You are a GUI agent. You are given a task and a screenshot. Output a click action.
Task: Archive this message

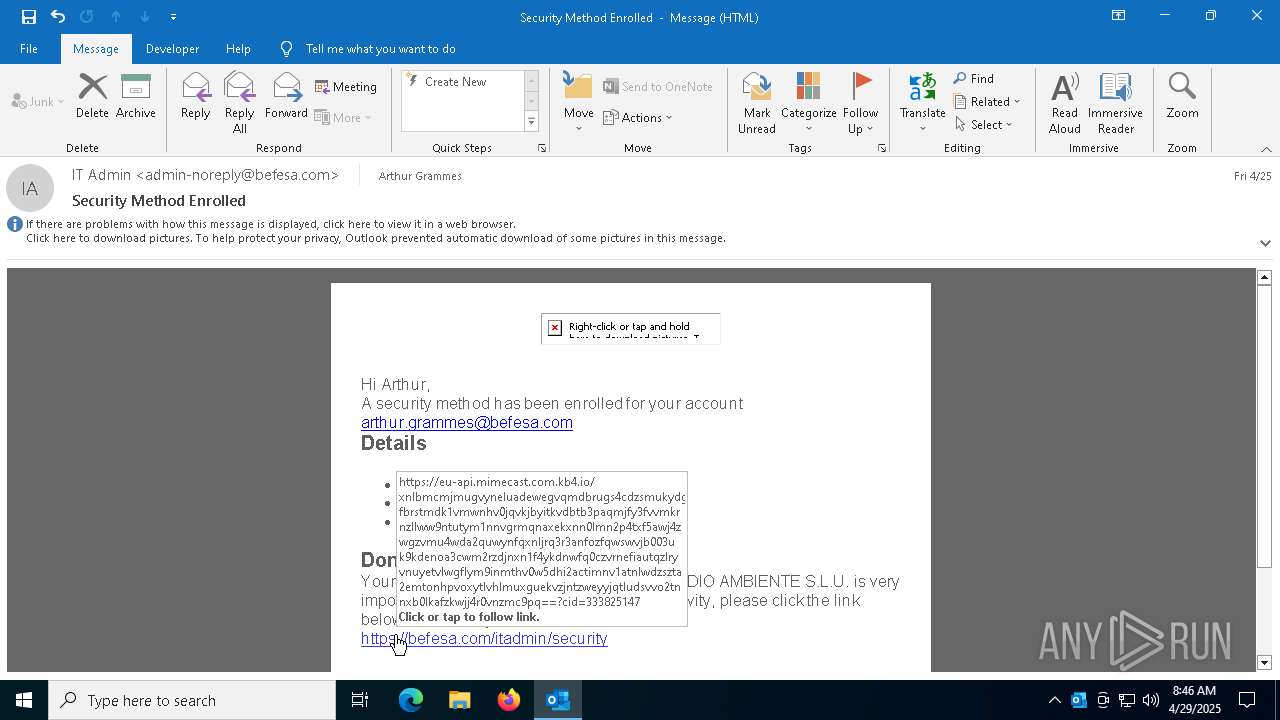[x=136, y=97]
